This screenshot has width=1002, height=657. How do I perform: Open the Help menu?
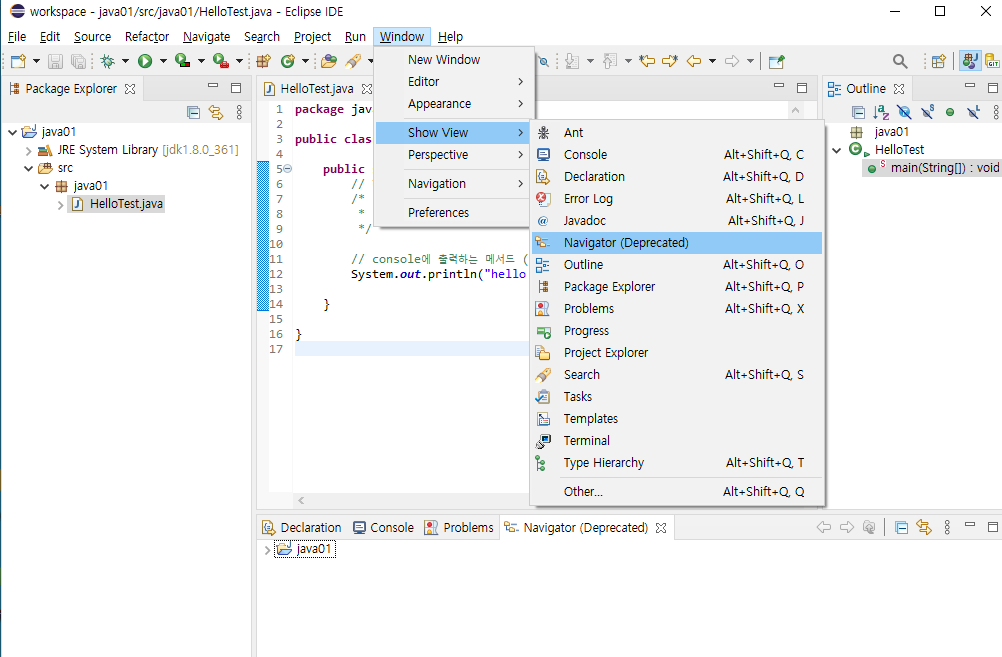tap(451, 36)
